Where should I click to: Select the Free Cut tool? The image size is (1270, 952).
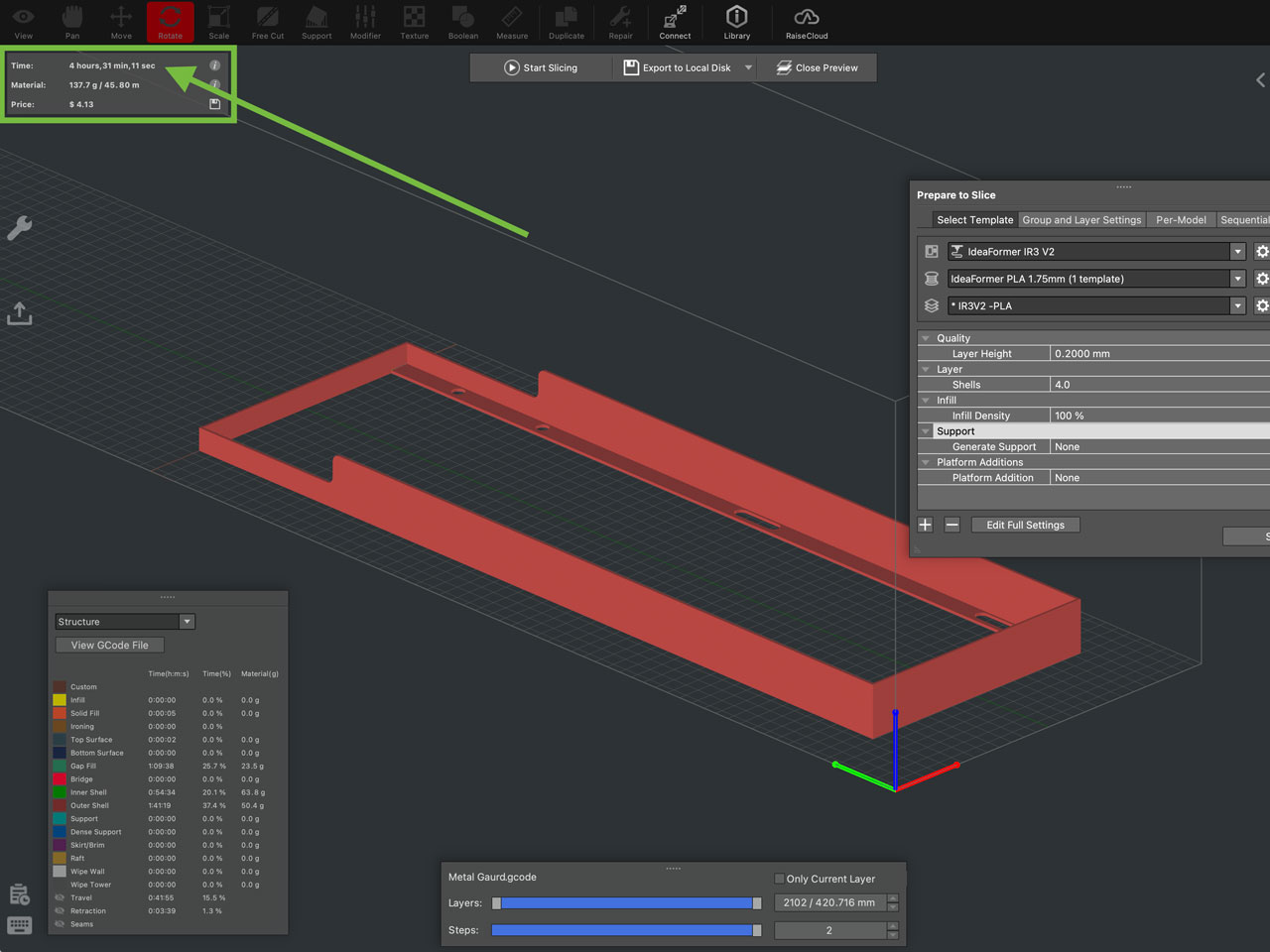(x=267, y=22)
